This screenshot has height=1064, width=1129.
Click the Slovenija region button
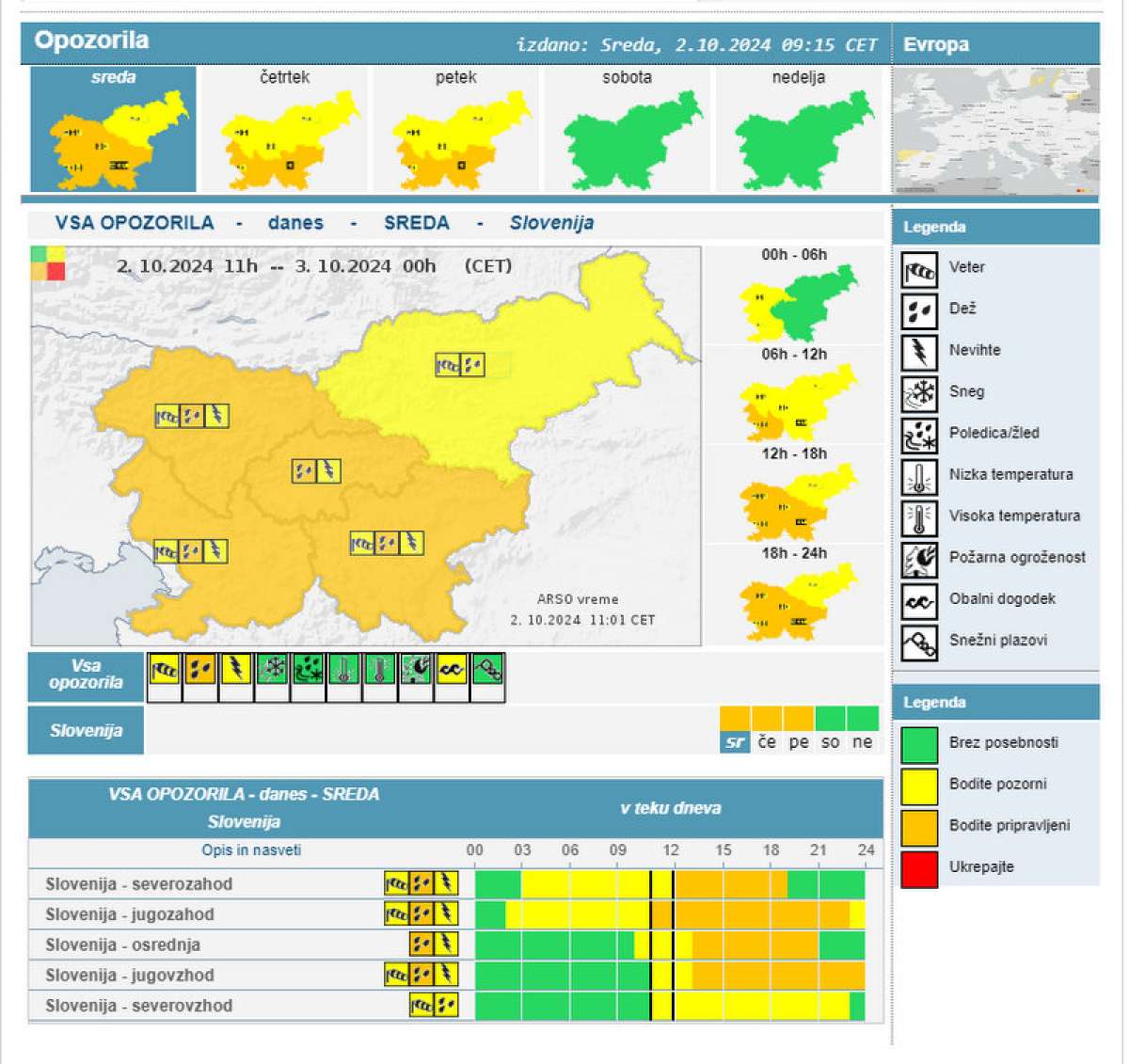click(x=86, y=730)
